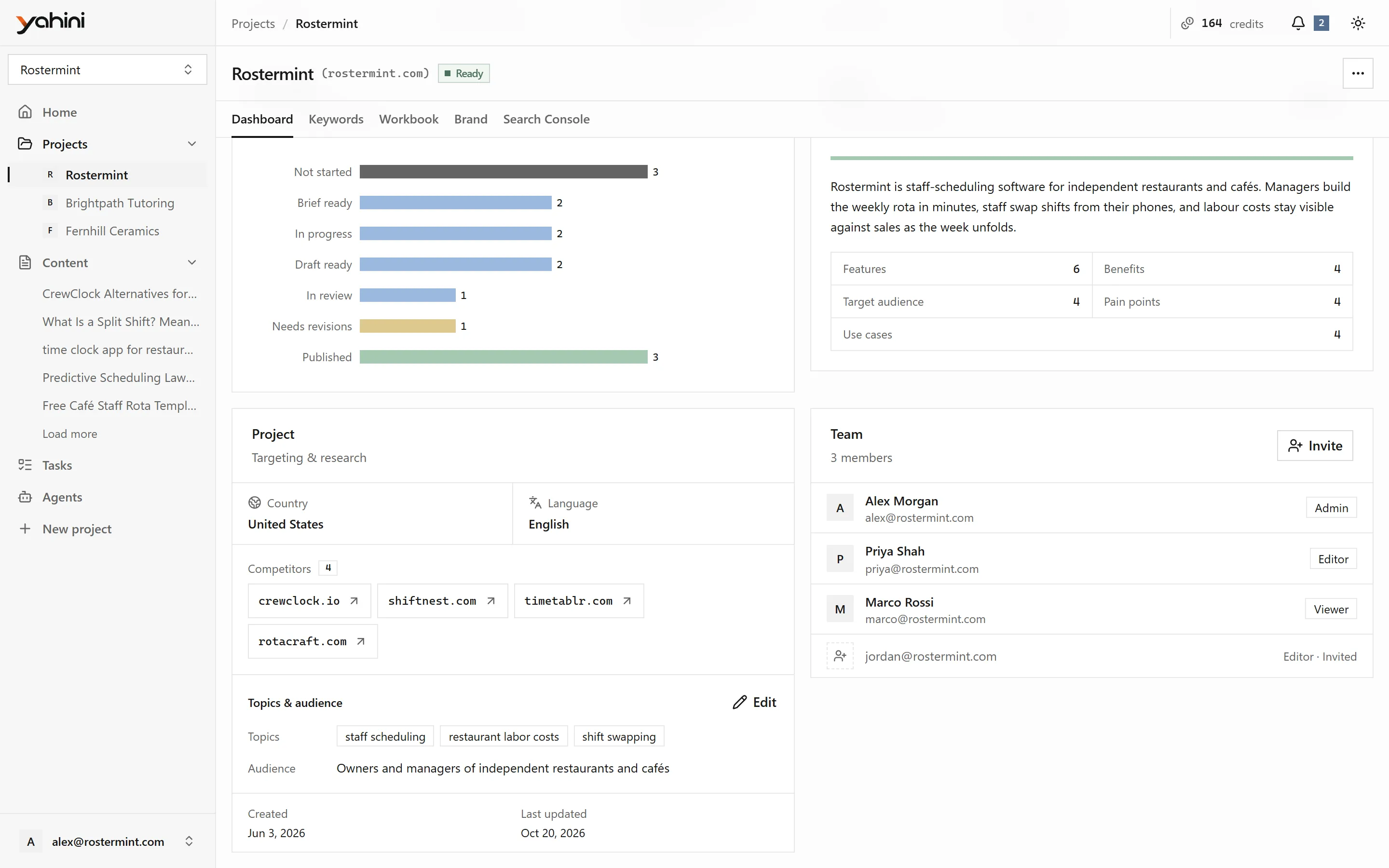The width and height of the screenshot is (1389, 868).
Task: Collapse the Content section chevron
Action: pyautogui.click(x=192, y=262)
